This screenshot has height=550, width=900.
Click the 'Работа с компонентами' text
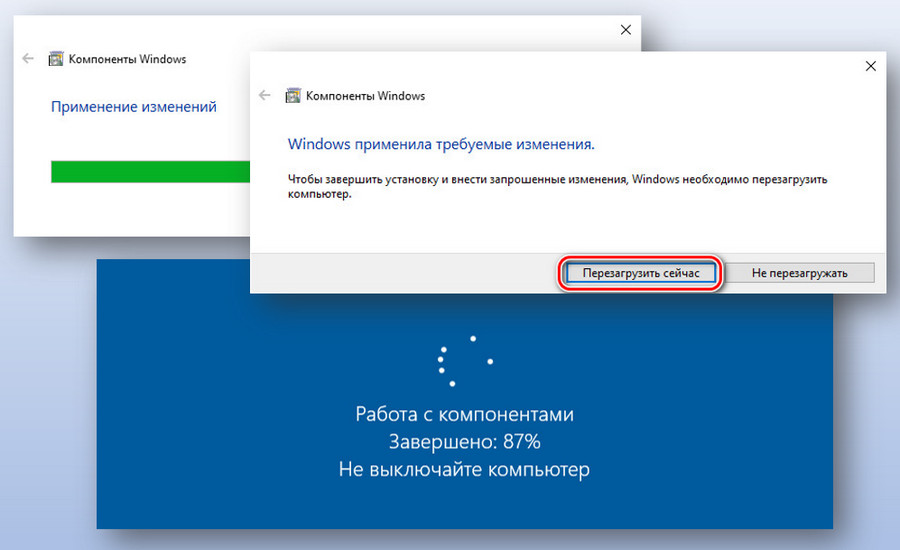click(464, 414)
